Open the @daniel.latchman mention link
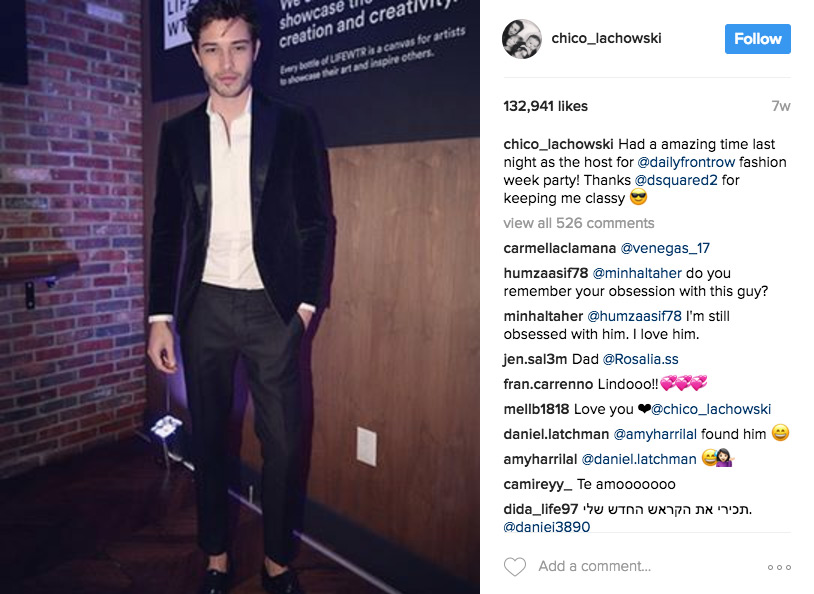This screenshot has width=814, height=594. click(x=639, y=460)
